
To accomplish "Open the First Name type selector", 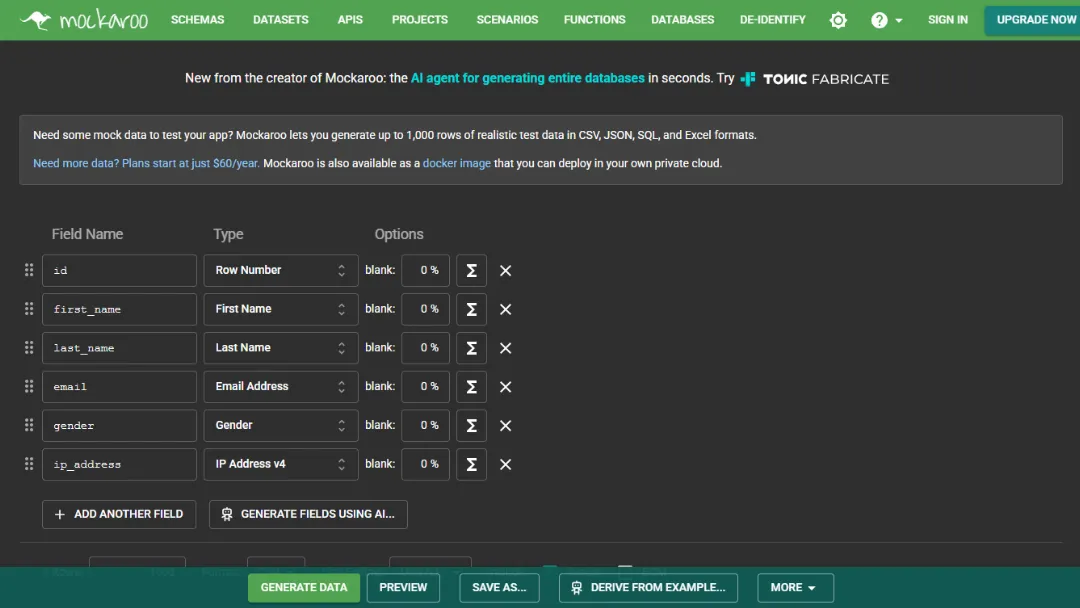I will pyautogui.click(x=281, y=309).
